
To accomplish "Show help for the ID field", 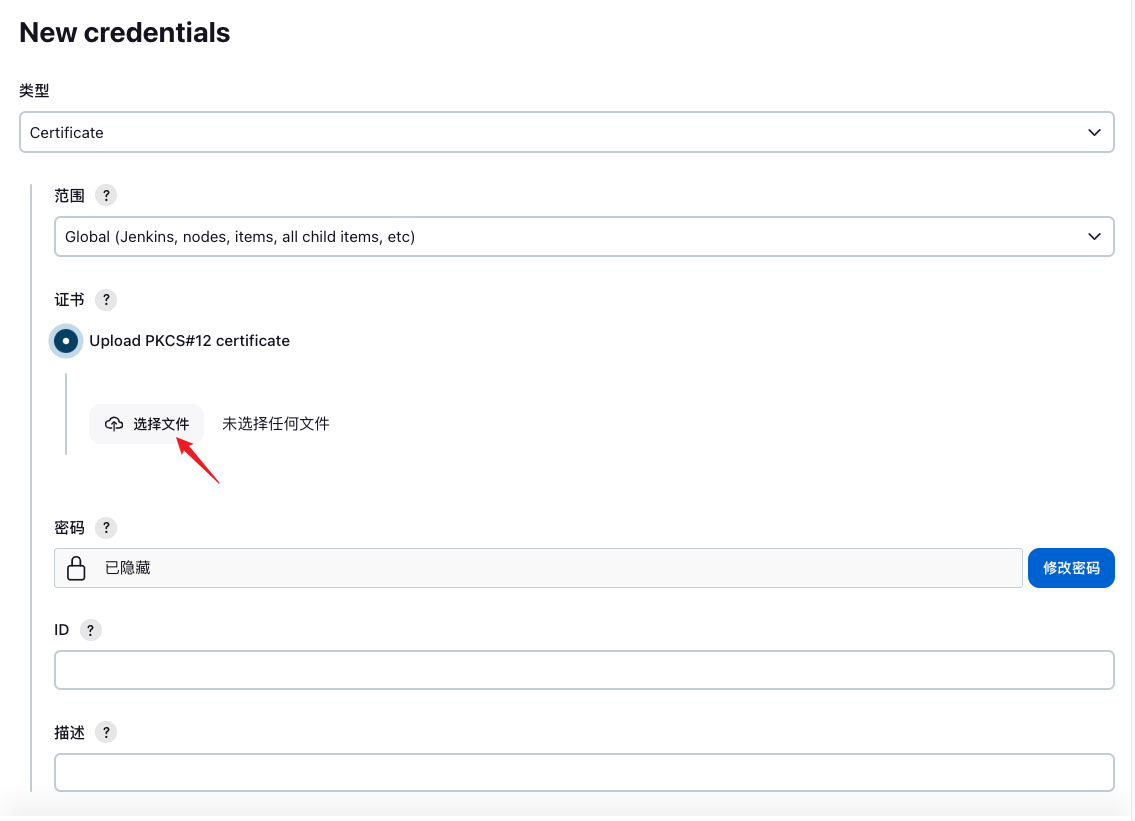I will click(90, 630).
